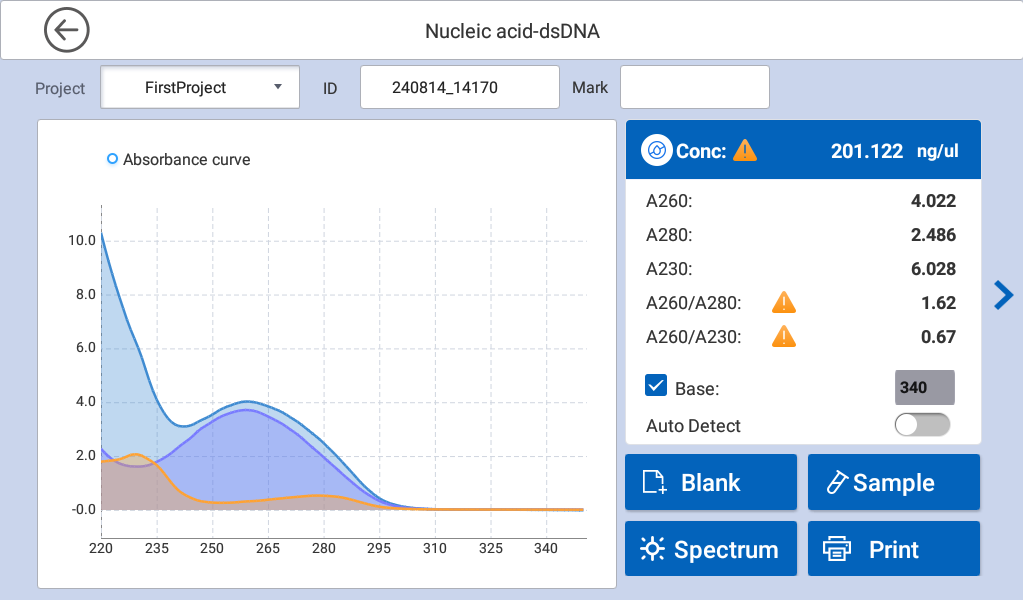Expand next panel with right chevron
1023x601 pixels.
[x=1004, y=295]
